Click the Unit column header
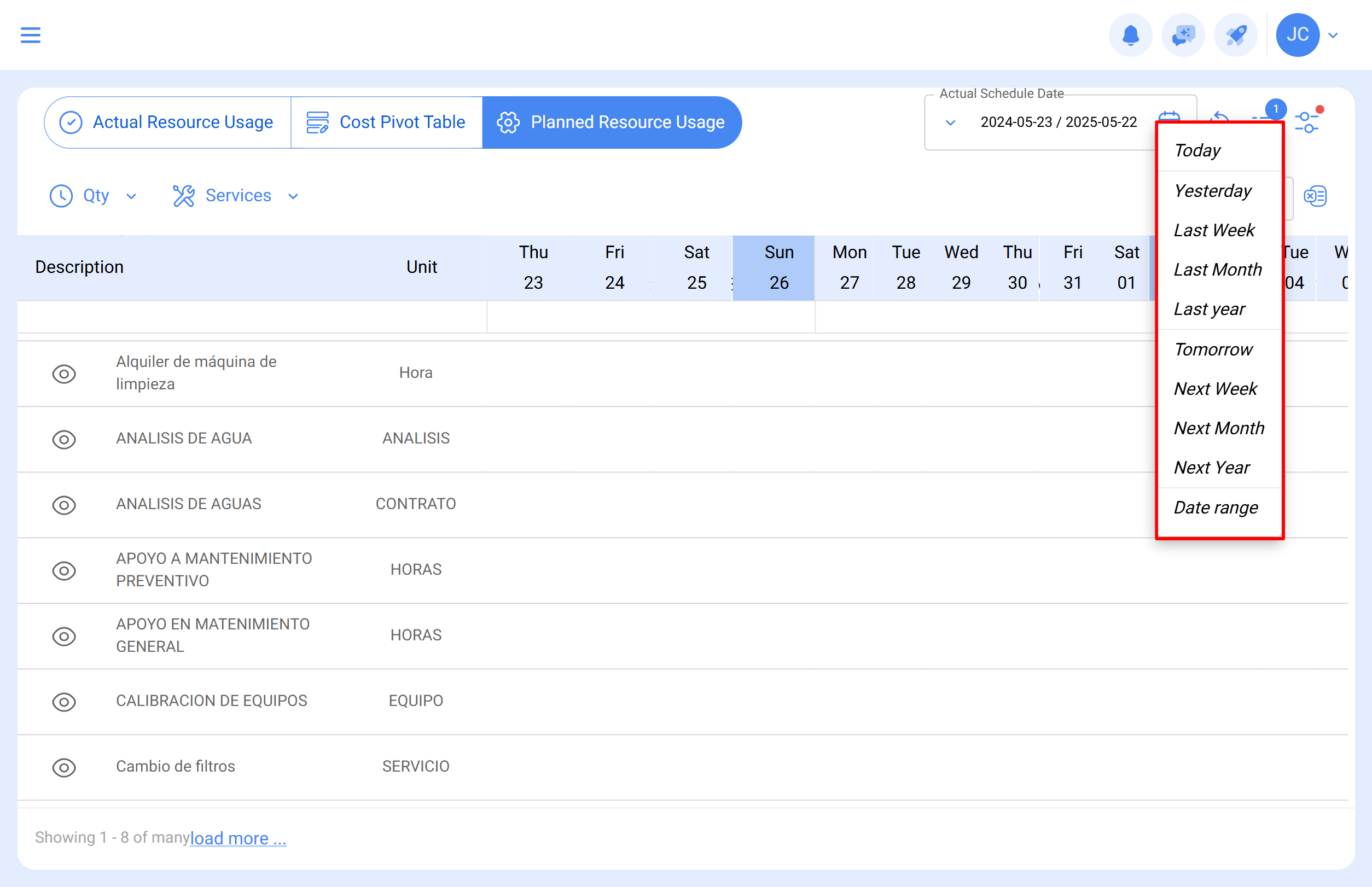The width and height of the screenshot is (1372, 887). click(x=422, y=267)
